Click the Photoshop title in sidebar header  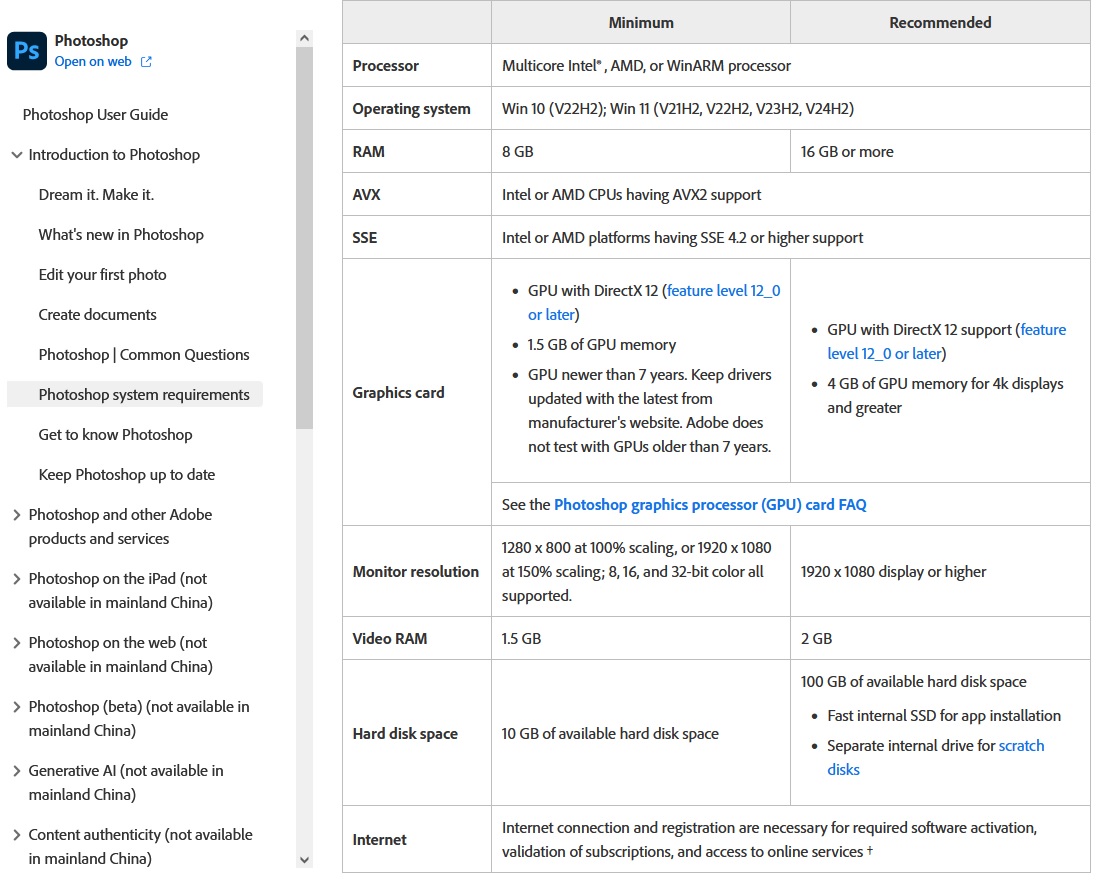pyautogui.click(x=91, y=41)
